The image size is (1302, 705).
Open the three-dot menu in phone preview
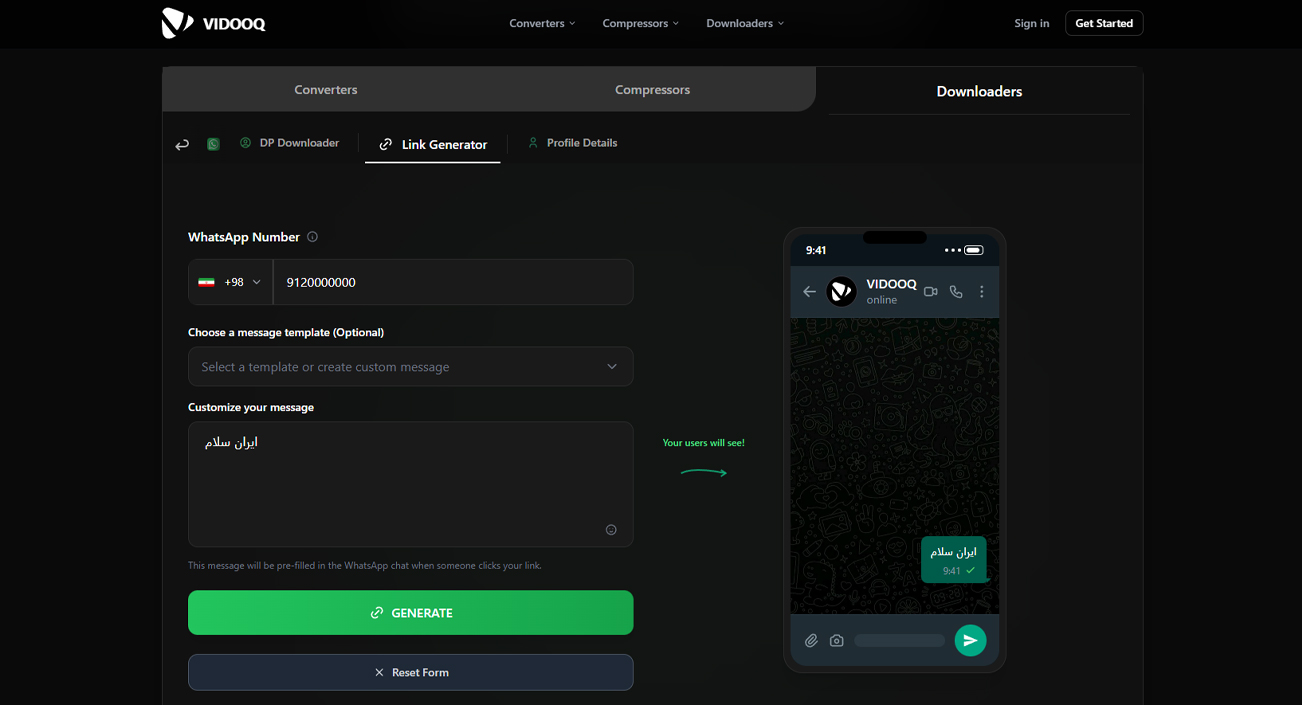[x=982, y=292]
